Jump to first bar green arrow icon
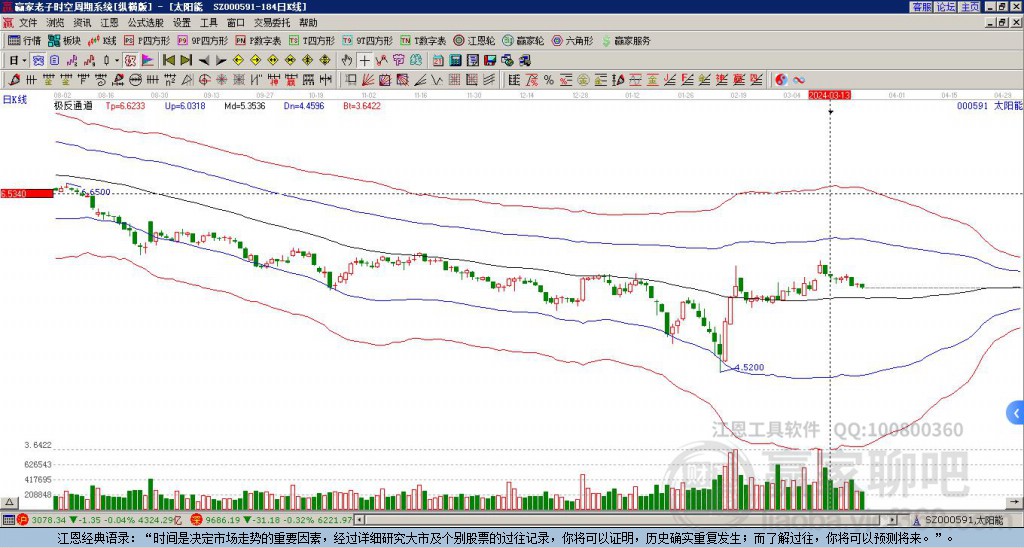This screenshot has height=548, width=1024. coord(168,61)
